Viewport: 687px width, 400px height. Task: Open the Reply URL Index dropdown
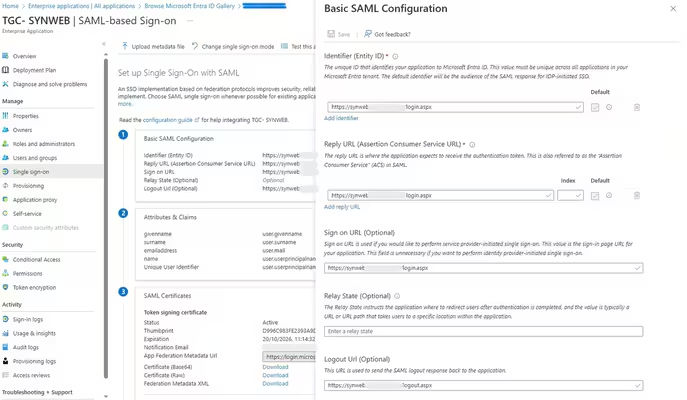pos(570,195)
